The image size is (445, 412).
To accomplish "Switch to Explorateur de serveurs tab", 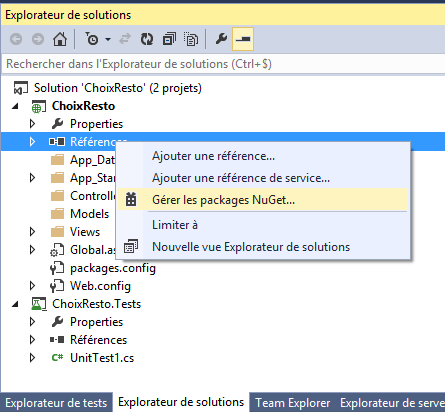I will point(392,403).
